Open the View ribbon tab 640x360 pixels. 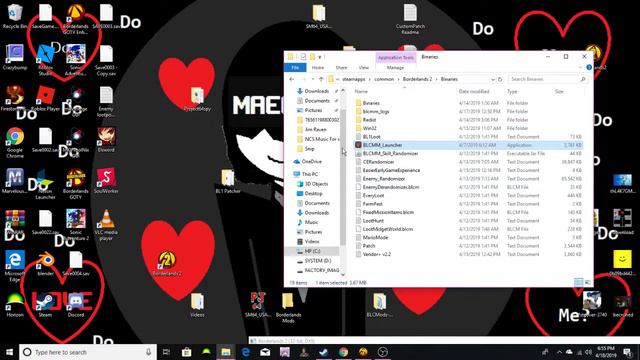pos(364,67)
